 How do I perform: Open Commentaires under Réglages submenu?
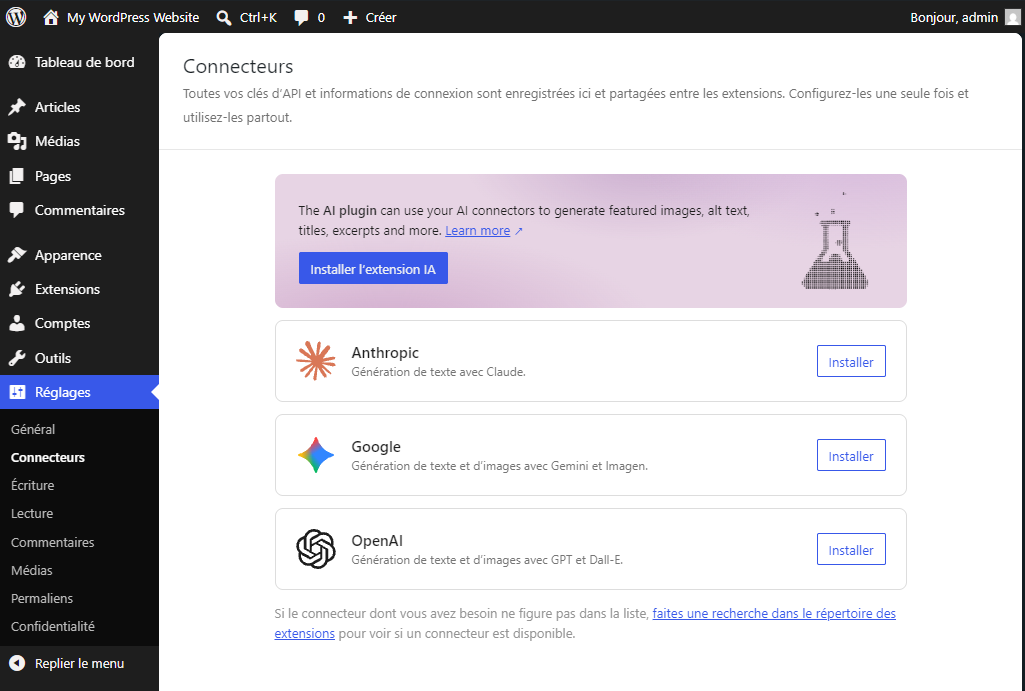click(52, 542)
